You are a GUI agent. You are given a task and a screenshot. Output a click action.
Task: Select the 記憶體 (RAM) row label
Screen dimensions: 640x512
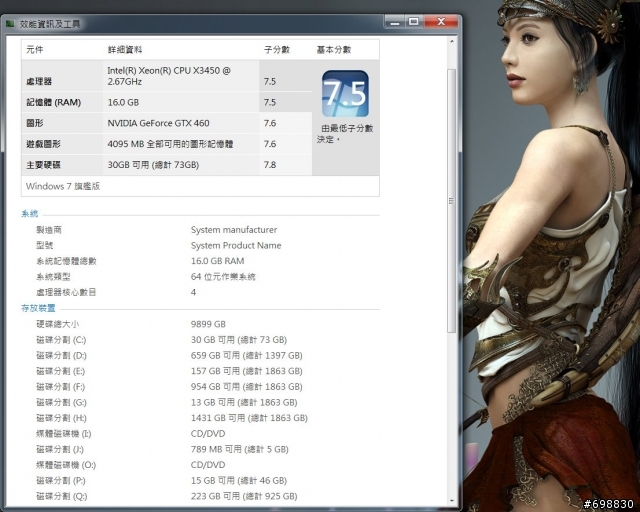tap(53, 102)
